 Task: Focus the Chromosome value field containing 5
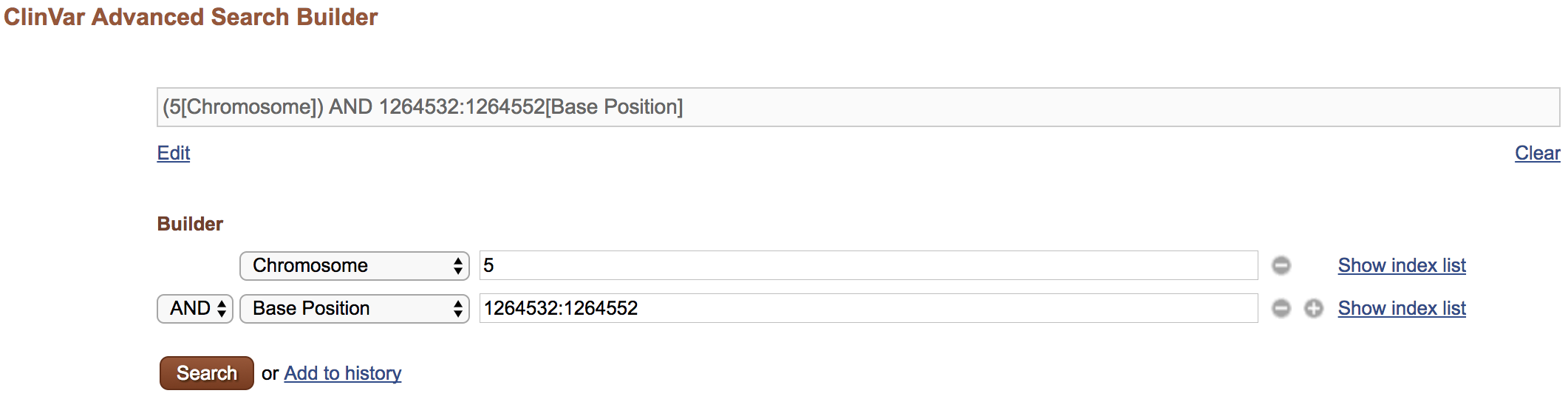pyautogui.click(x=868, y=265)
